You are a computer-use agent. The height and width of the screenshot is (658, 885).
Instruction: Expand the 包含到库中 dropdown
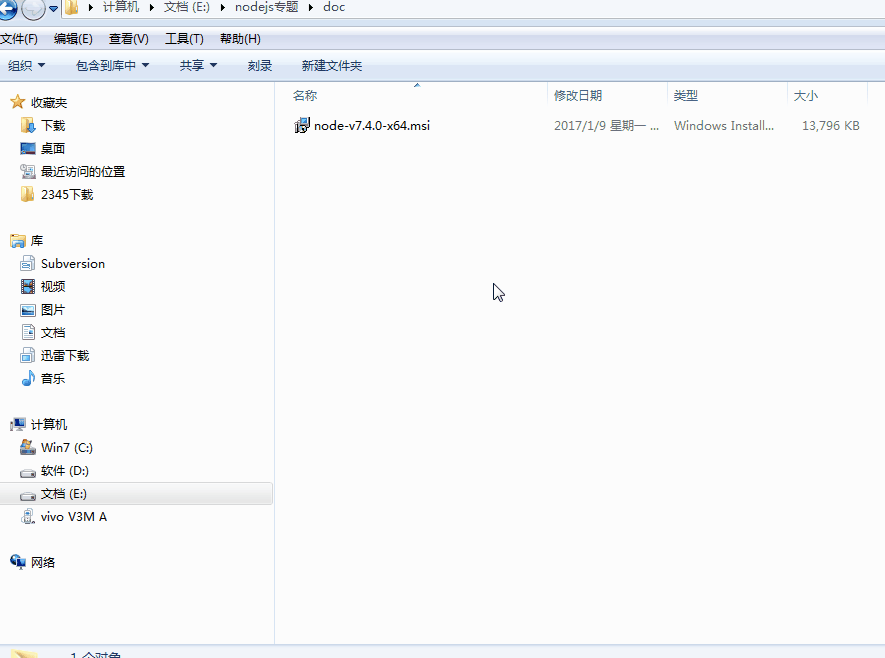(112, 66)
